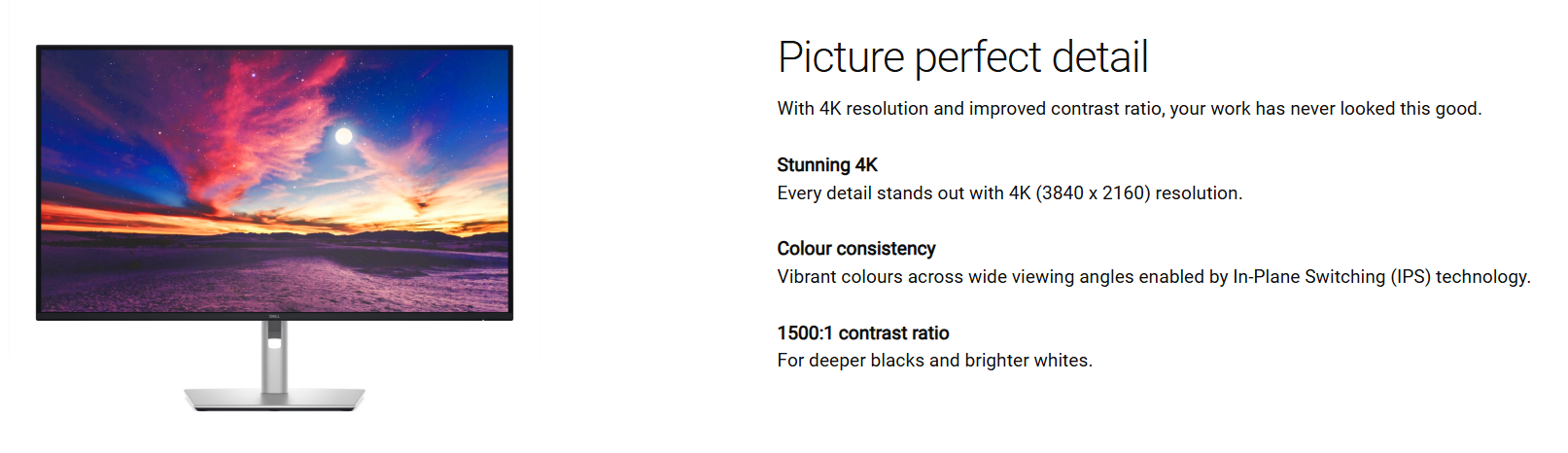The width and height of the screenshot is (1568, 453).
Task: Click the "1500:1 contrast ratio" subheading
Action: pyautogui.click(x=862, y=333)
